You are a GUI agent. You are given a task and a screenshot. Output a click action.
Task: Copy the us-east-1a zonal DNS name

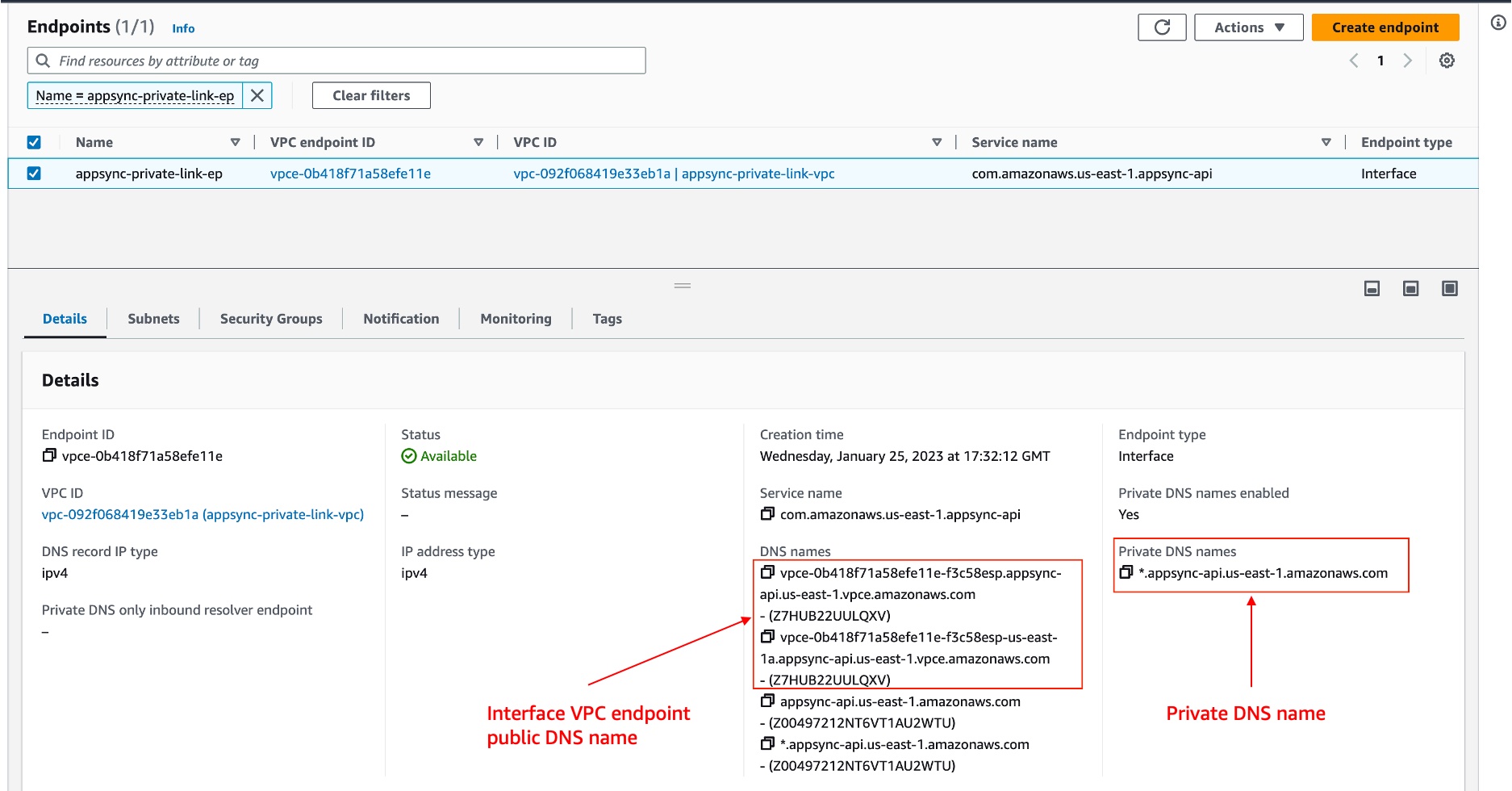click(767, 636)
